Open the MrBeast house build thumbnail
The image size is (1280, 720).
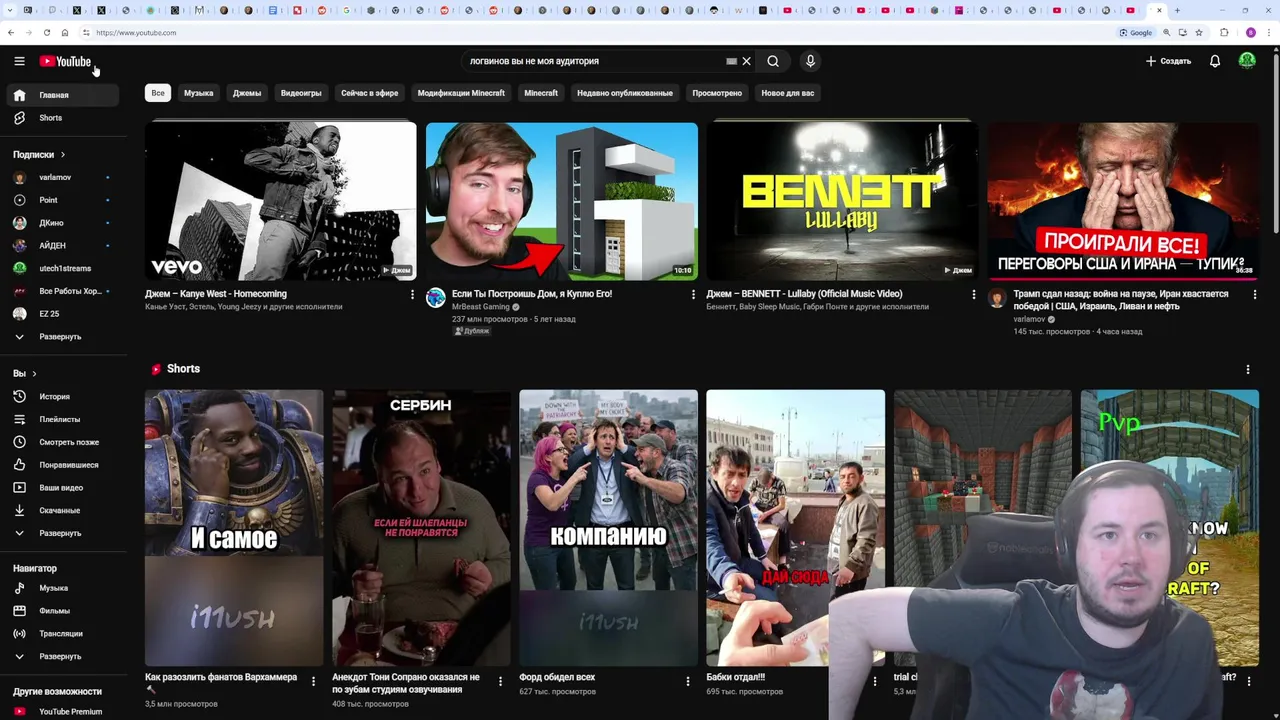(x=562, y=200)
